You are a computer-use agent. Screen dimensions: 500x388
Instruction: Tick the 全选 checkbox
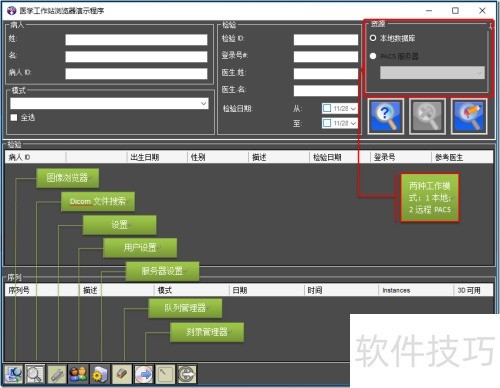pos(14,117)
